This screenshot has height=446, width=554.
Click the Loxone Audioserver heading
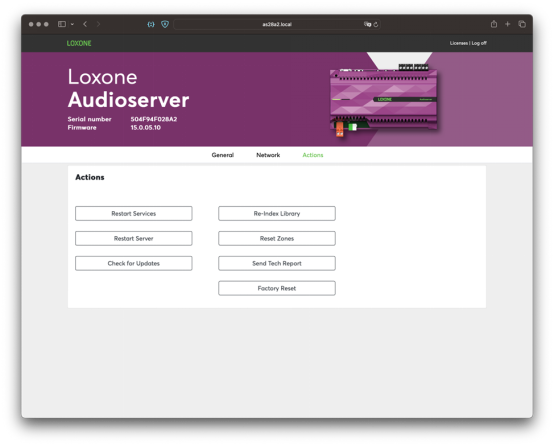tap(128, 88)
